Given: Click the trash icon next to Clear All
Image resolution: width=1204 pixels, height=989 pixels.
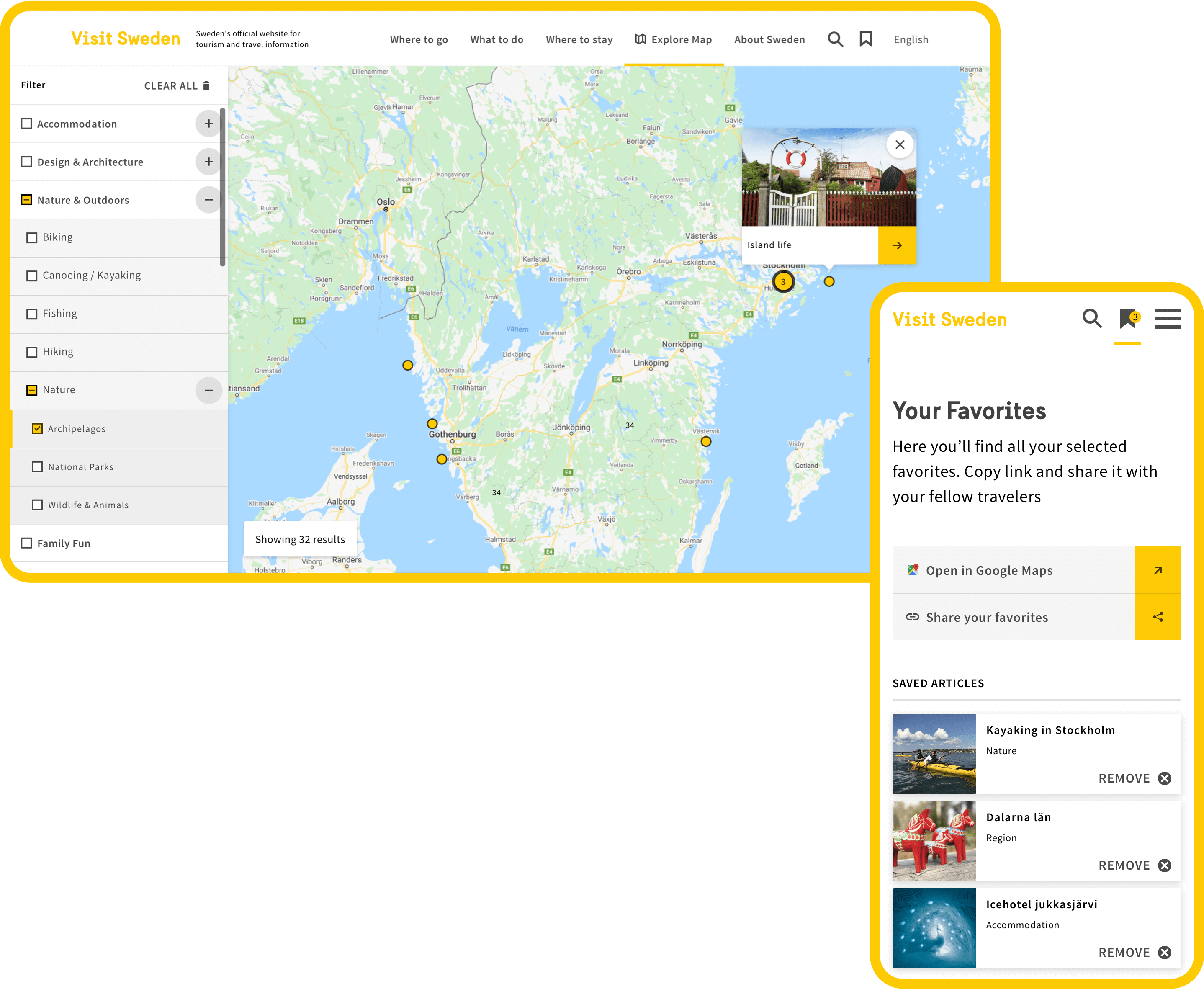Looking at the screenshot, I should (206, 85).
